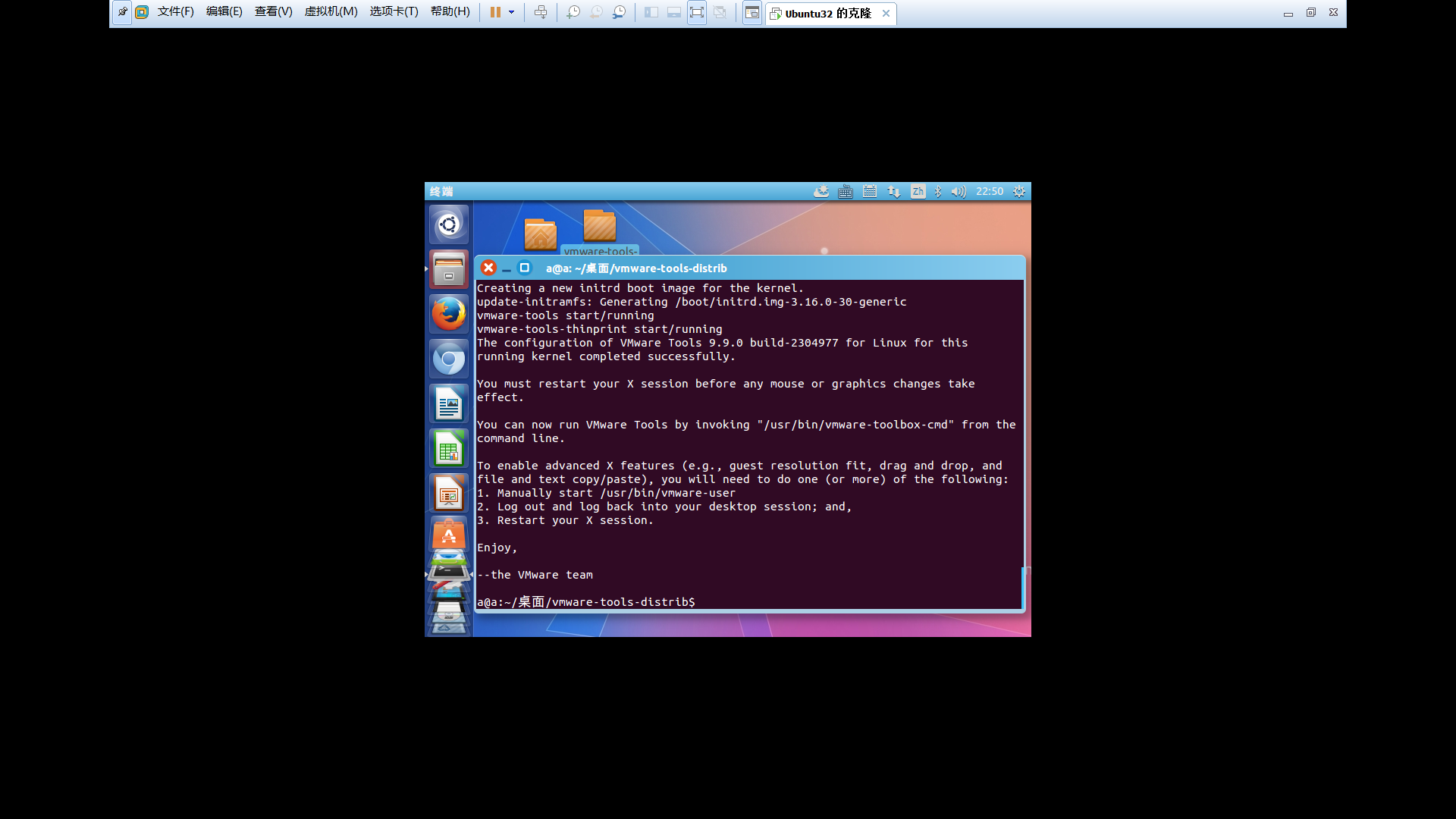
Task: Close the terminal window with red X
Action: click(x=488, y=268)
